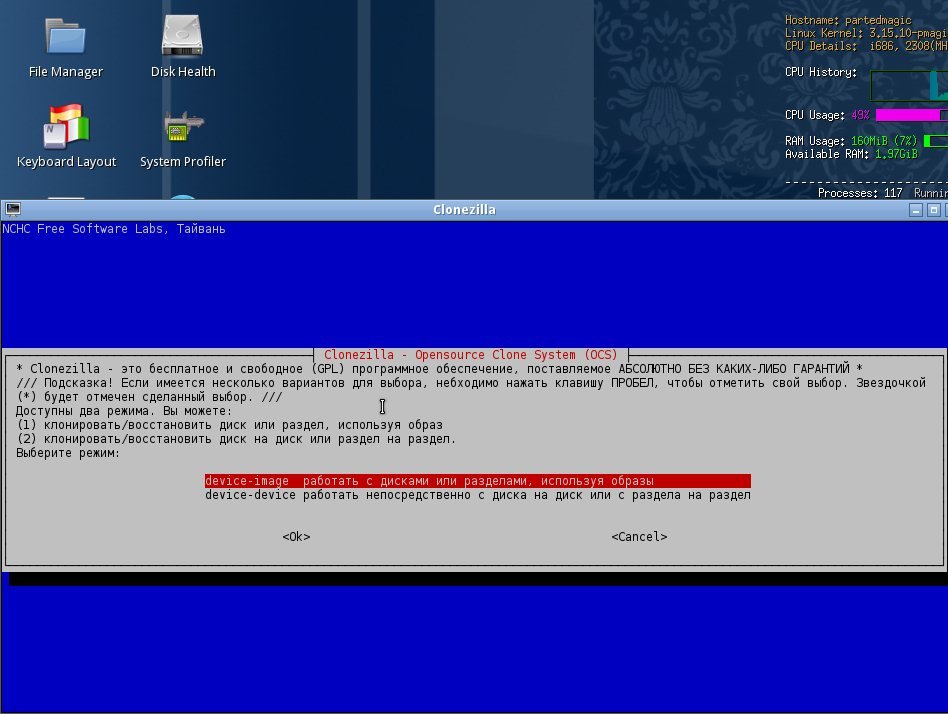The width and height of the screenshot is (948, 714).
Task: Click the <Cancel> button in Clonezilla
Action: [x=639, y=537]
